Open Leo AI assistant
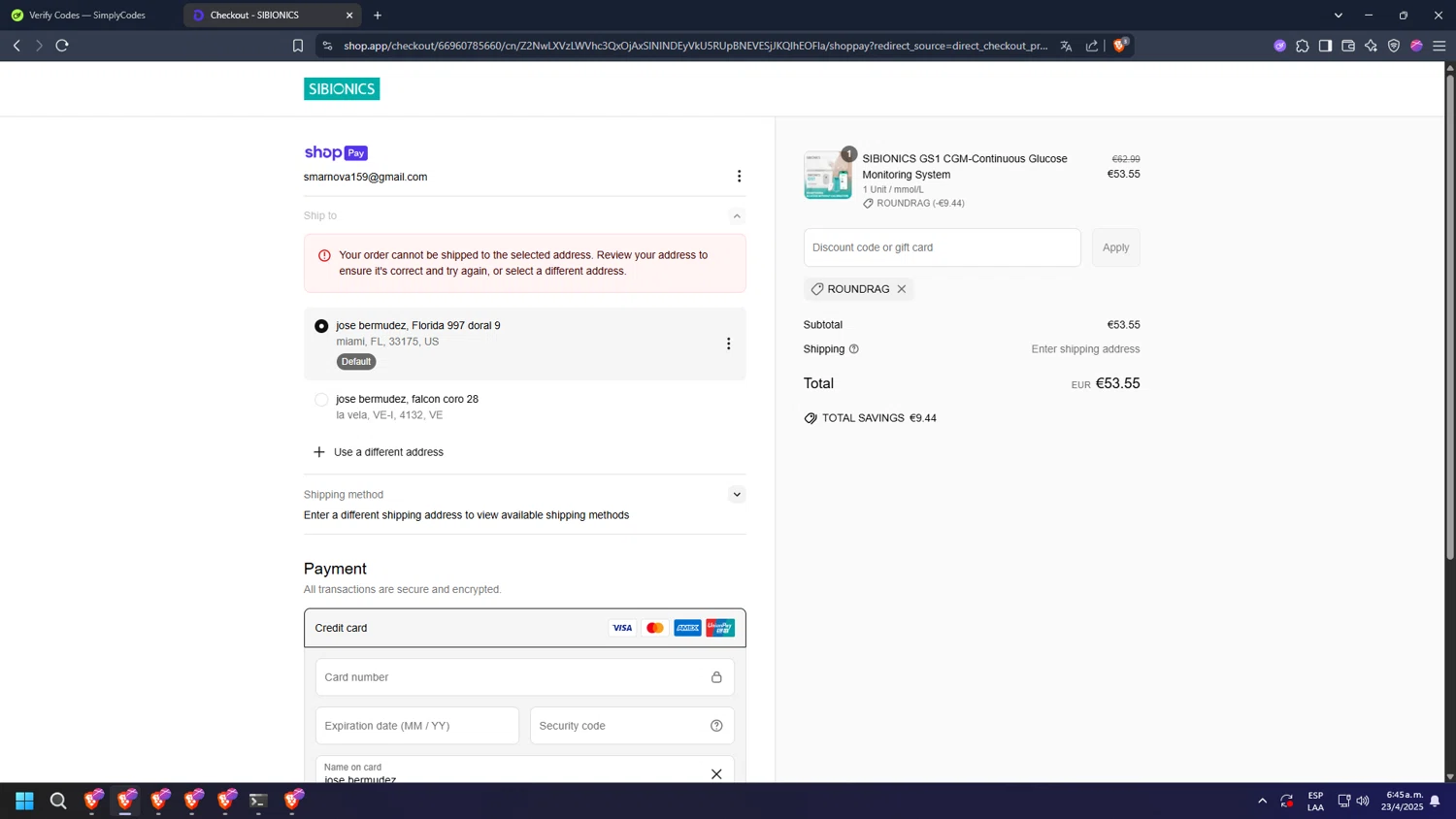Screen dimensions: 1456x819 1371,46
